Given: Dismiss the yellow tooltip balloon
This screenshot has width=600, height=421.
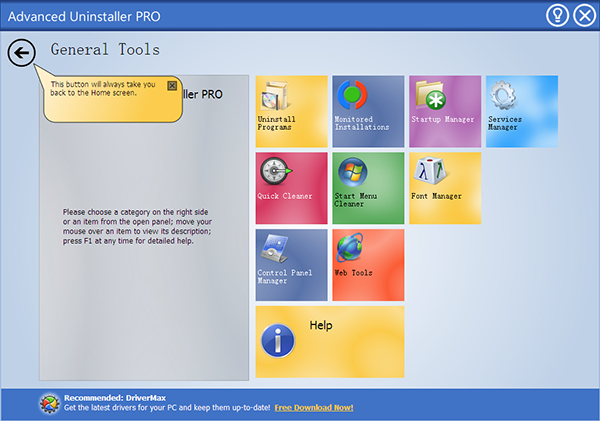Looking at the screenshot, I should click(x=172, y=85).
